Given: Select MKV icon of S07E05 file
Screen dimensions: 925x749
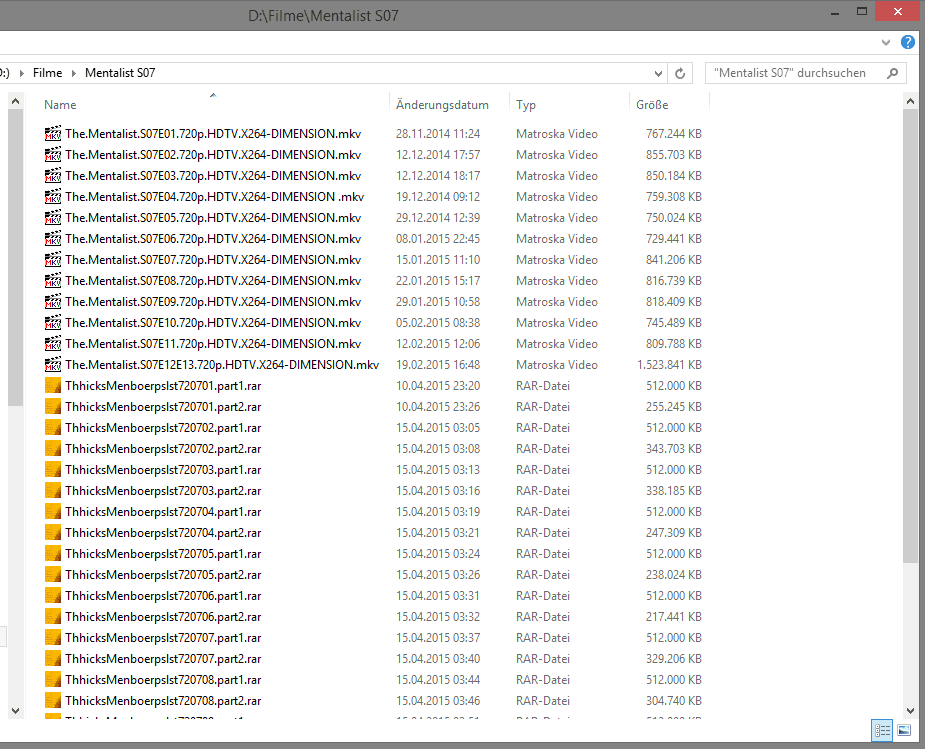Looking at the screenshot, I should (53, 218).
